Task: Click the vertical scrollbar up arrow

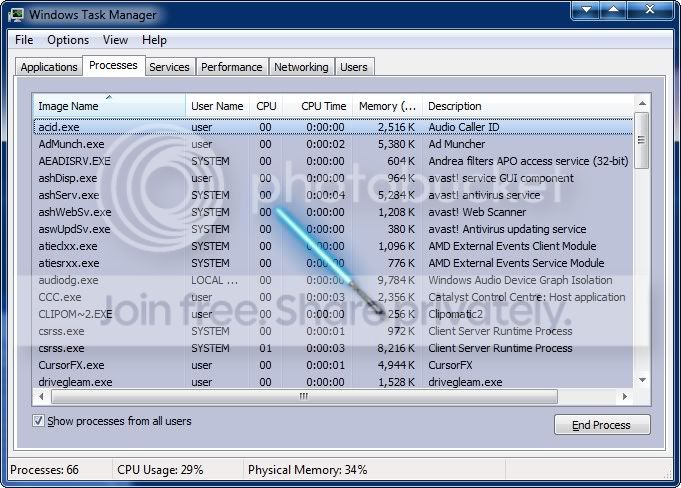Action: click(642, 104)
